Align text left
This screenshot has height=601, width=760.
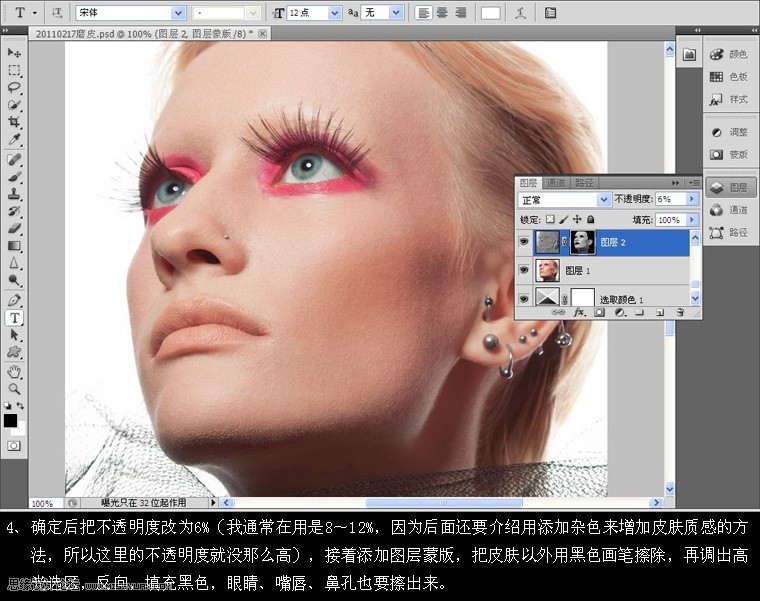pos(423,13)
